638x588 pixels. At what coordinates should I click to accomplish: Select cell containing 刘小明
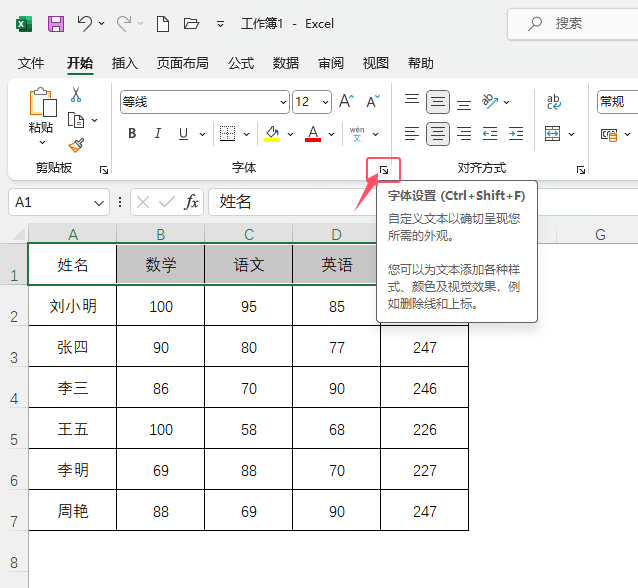coord(72,306)
